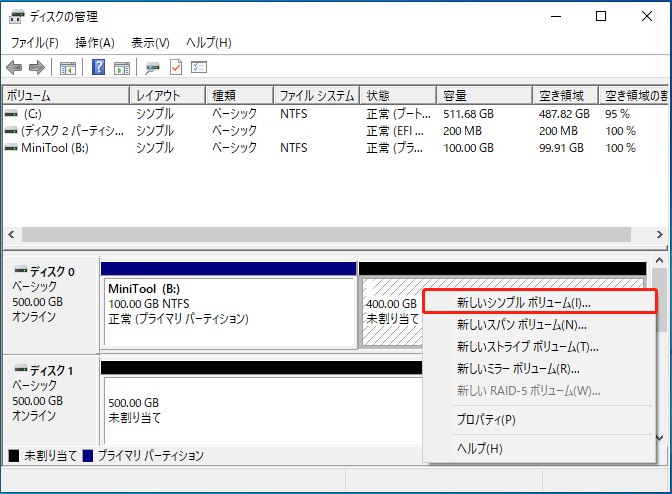
Task: Click the red checkmark properties icon
Action: [176, 67]
